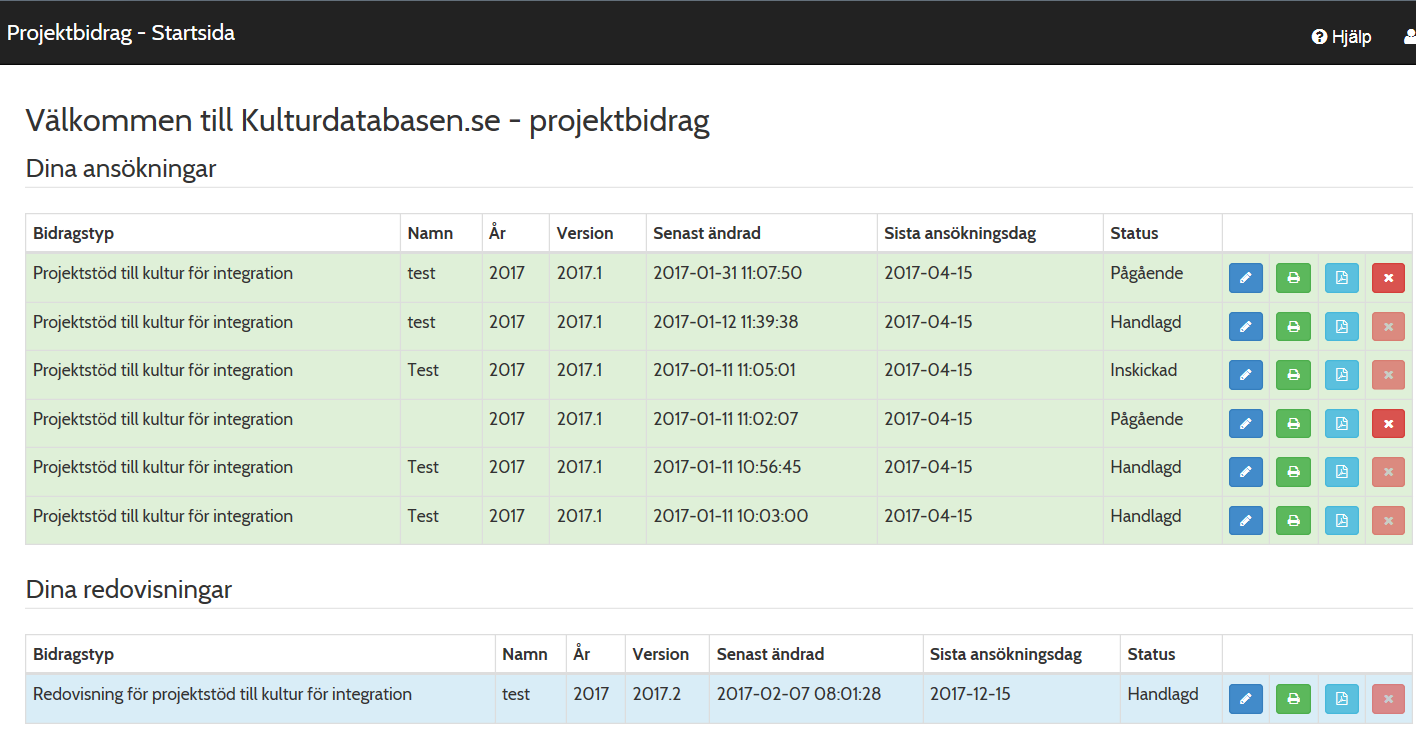Click Namn header in Dina ansökningar table

(x=430, y=233)
